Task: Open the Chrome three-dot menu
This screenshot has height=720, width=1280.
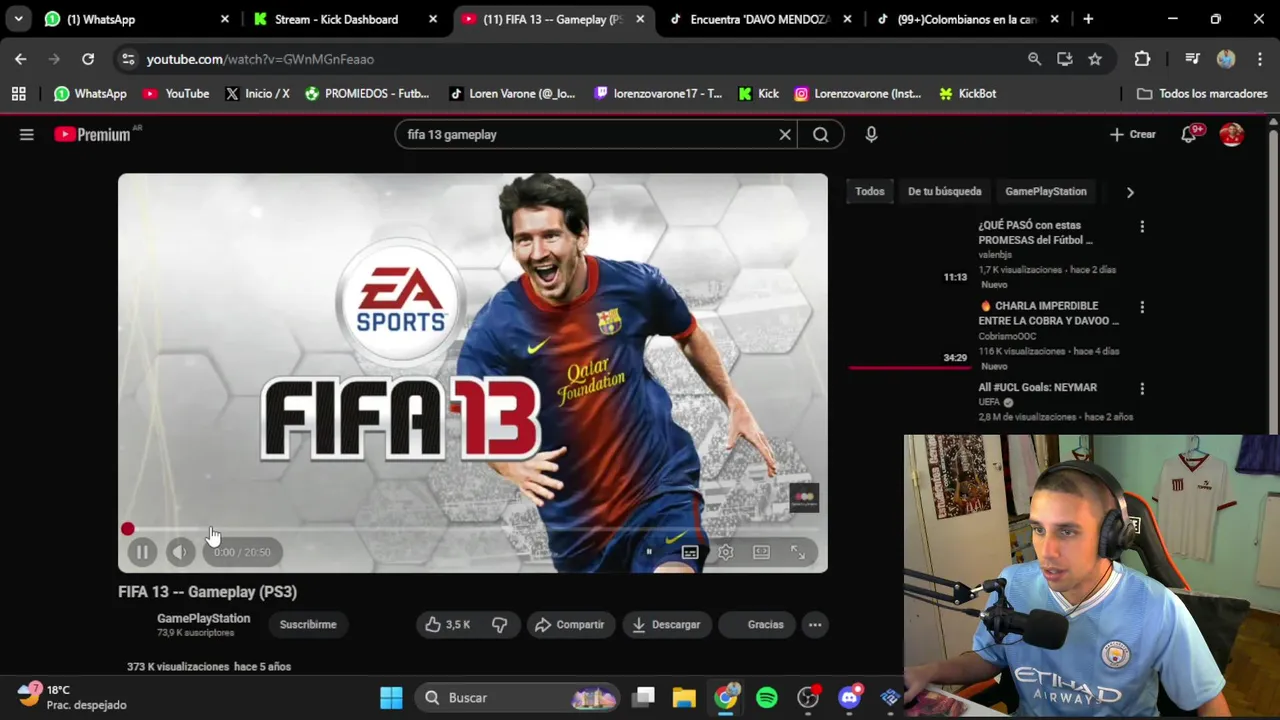Action: (x=1258, y=59)
